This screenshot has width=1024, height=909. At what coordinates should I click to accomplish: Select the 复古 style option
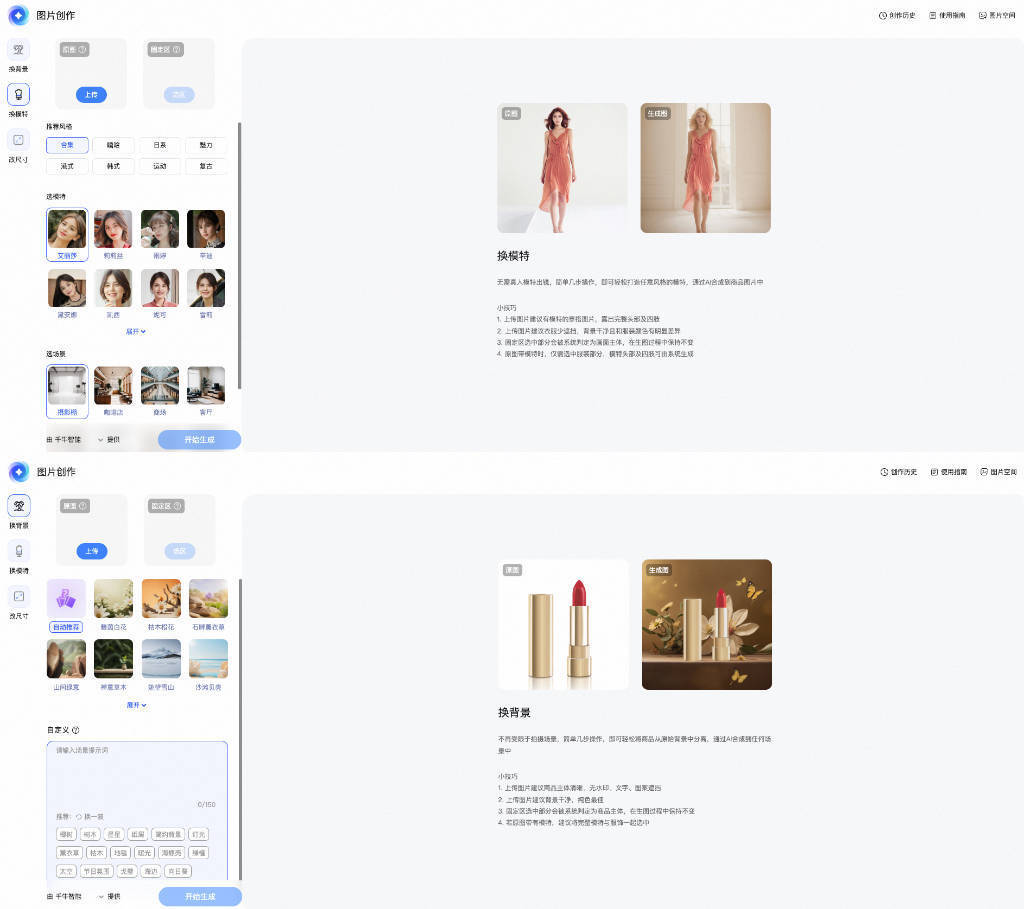coord(205,166)
